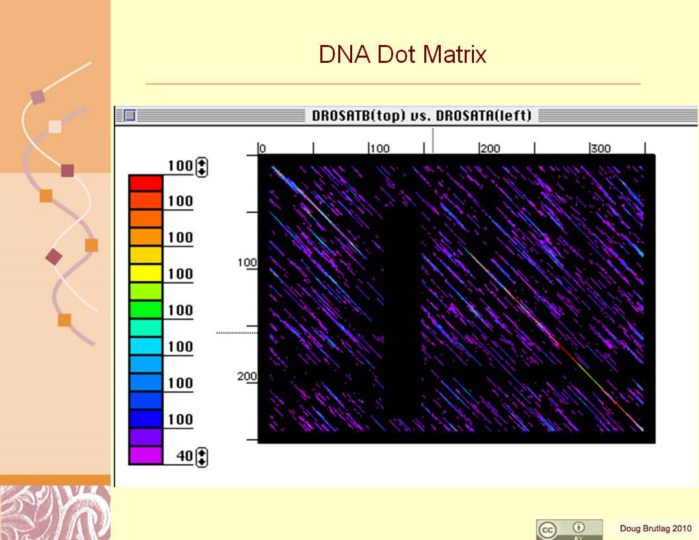699x540 pixels.
Task: Select the cyan color swatch
Action: [145, 345]
